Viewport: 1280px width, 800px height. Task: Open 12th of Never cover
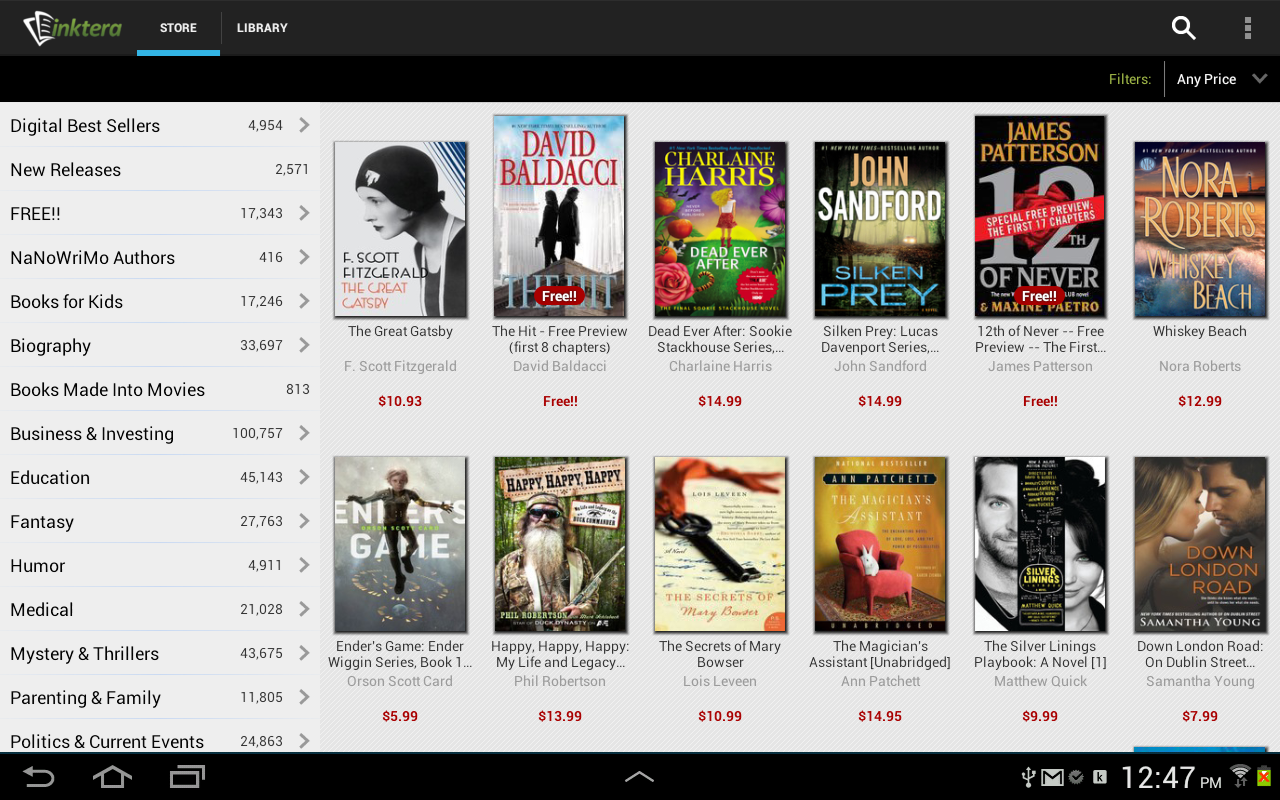(x=1040, y=216)
